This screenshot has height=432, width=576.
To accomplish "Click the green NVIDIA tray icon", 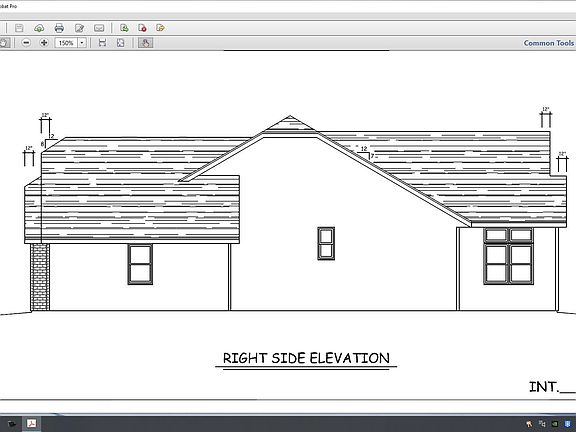I will tap(555, 424).
